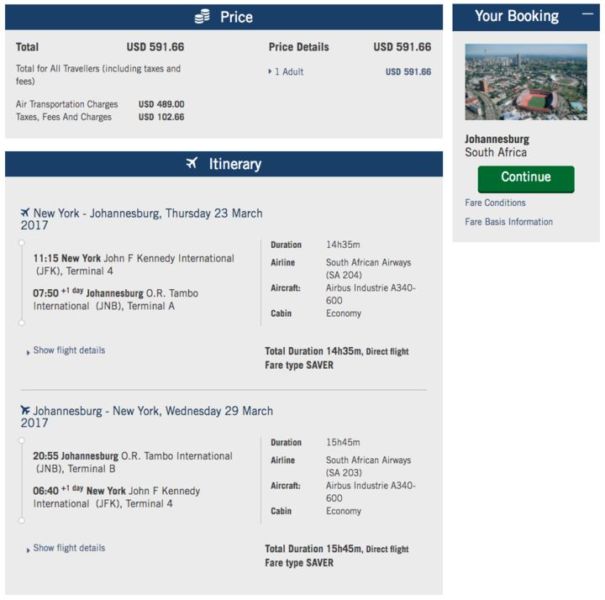Click the Johannesburg stadium photo
This screenshot has width=605, height=600.
pyautogui.click(x=526, y=82)
